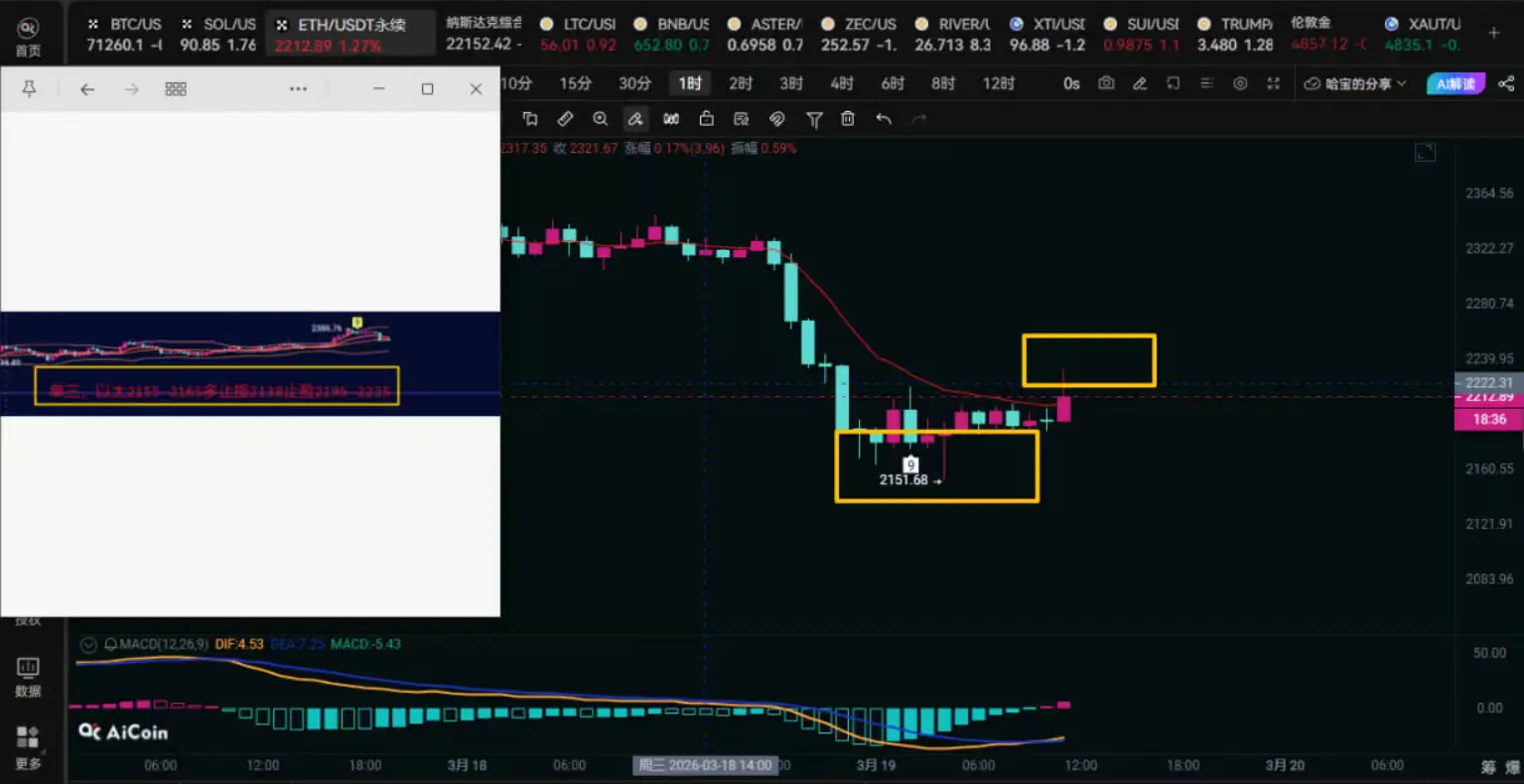Open the XTI/USD ticker tab
The image size is (1524, 784).
(x=1047, y=34)
